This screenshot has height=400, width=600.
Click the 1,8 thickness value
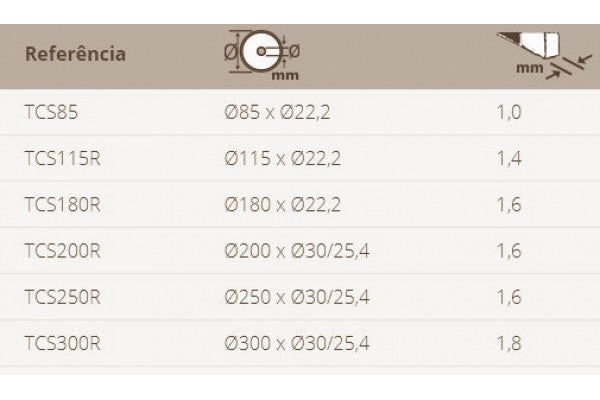pyautogui.click(x=509, y=344)
